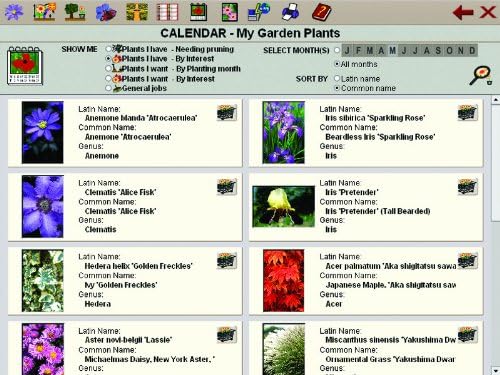500x375 pixels.
Task: Pick the O month letter
Action: pyautogui.click(x=449, y=50)
